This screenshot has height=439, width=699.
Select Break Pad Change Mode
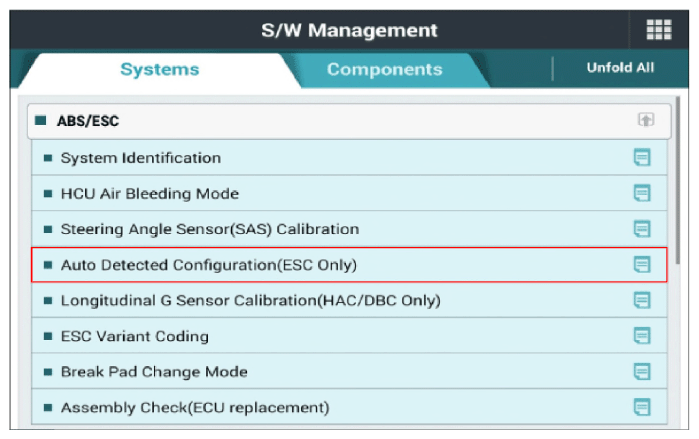point(349,372)
